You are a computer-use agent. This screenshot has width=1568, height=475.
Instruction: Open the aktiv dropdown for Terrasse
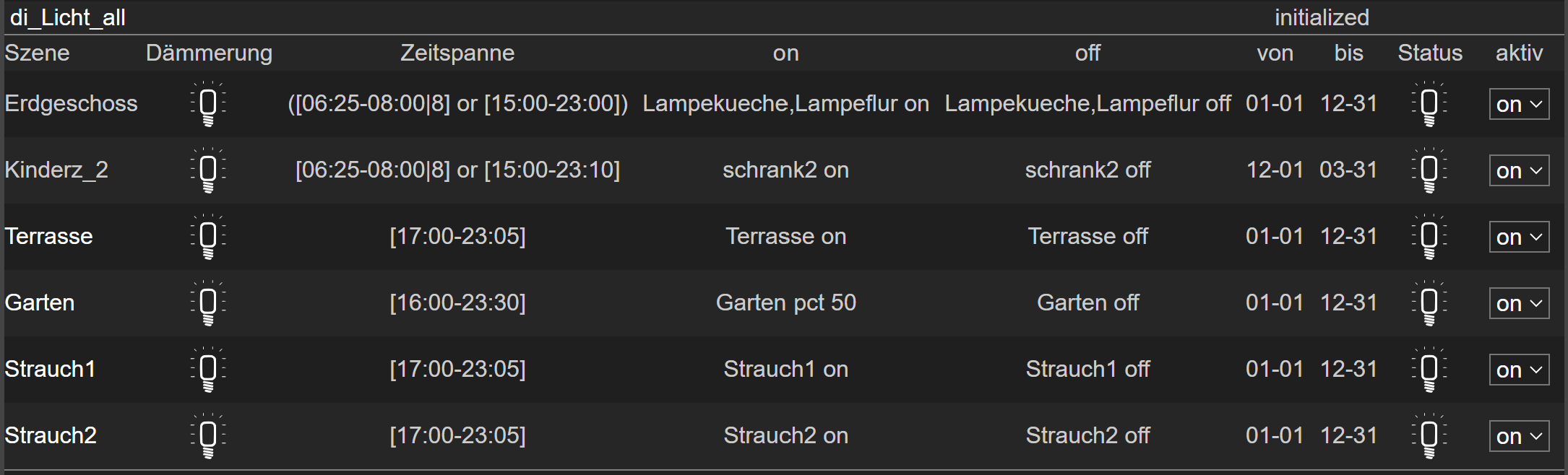point(1519,237)
